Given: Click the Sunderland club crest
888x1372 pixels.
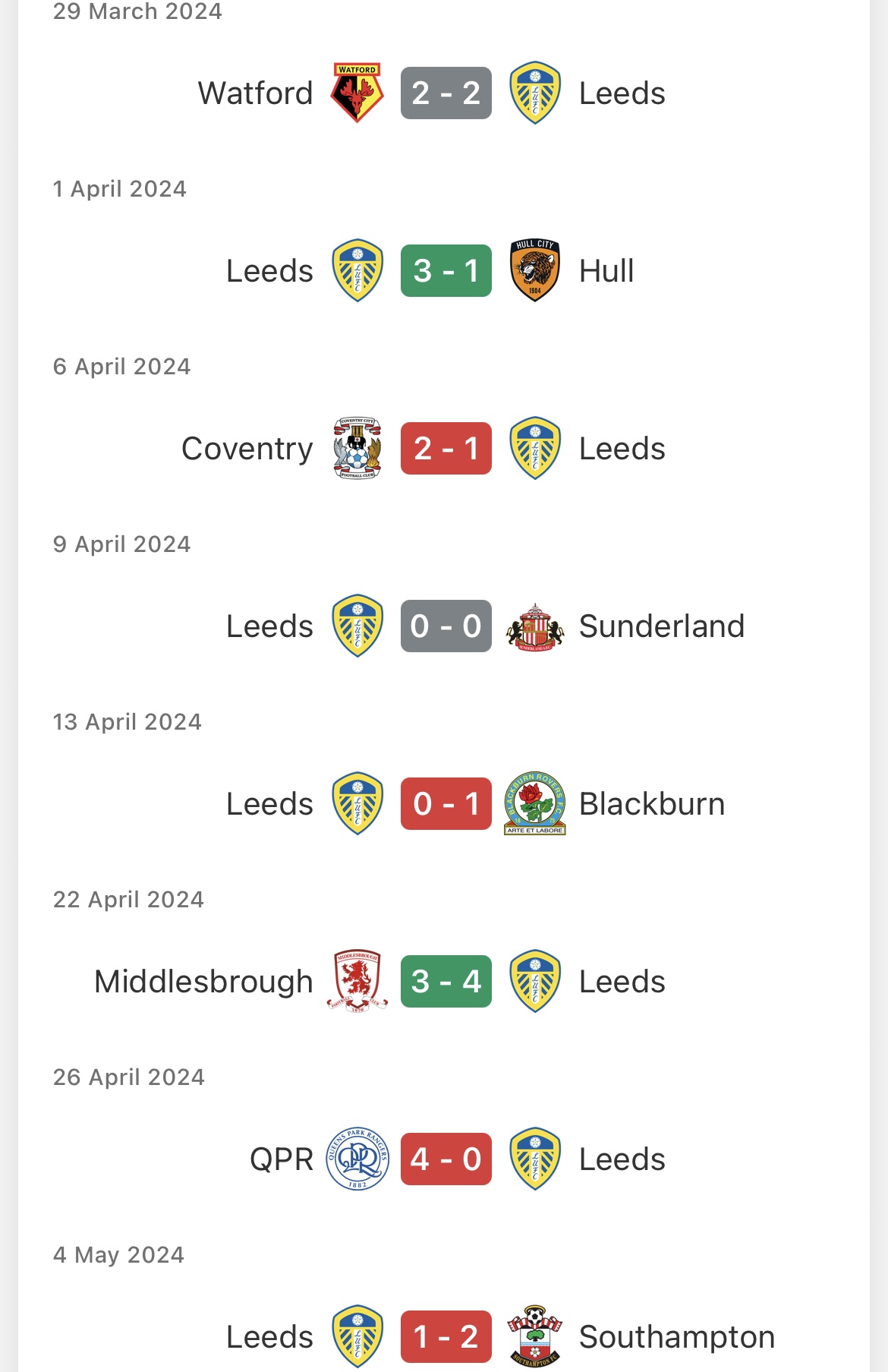Looking at the screenshot, I should pos(535,626).
